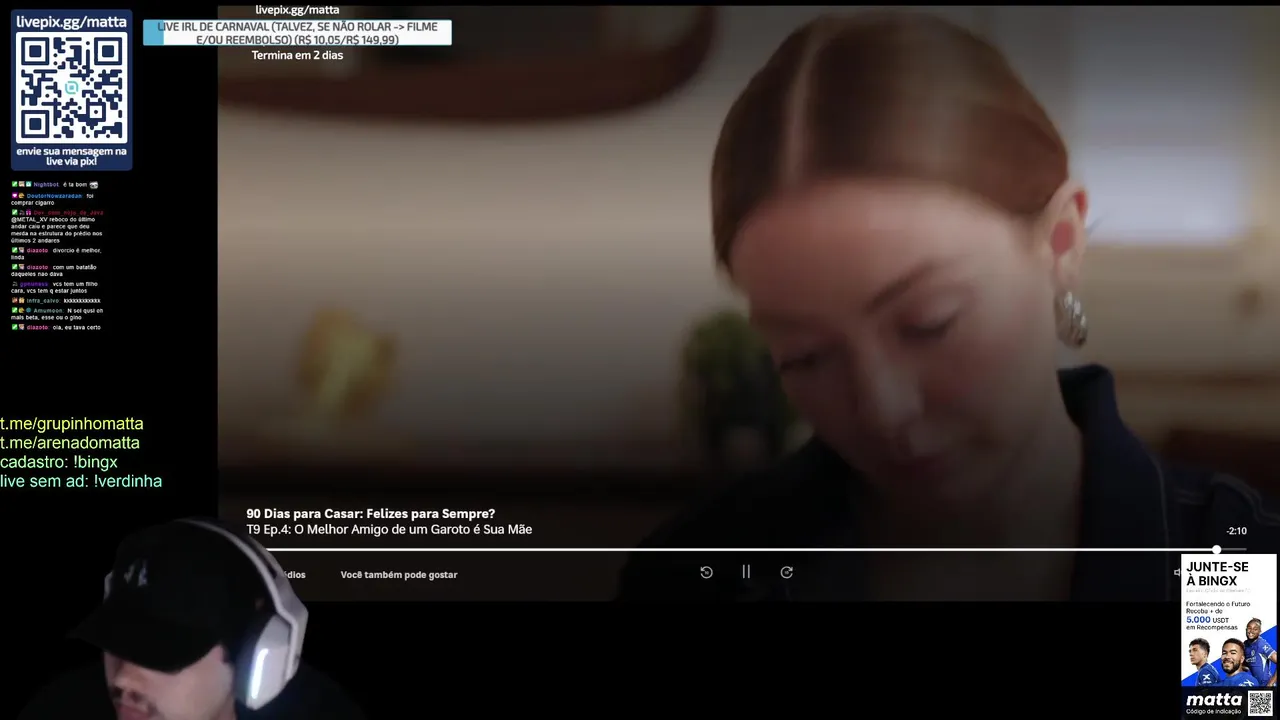This screenshot has height=720, width=1280.
Task: Click the green check badge next to Nightbot
Action: 15,185
